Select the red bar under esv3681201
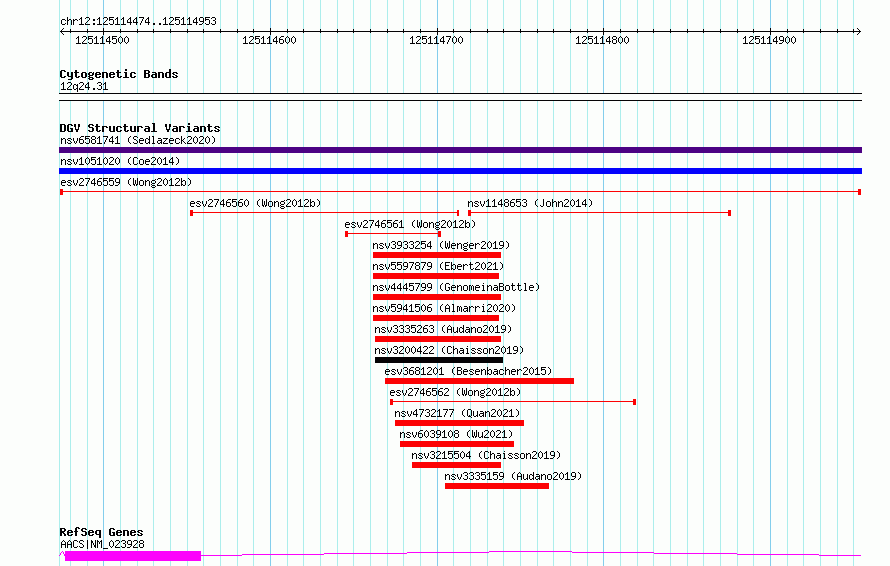890x566 pixels. point(479,381)
